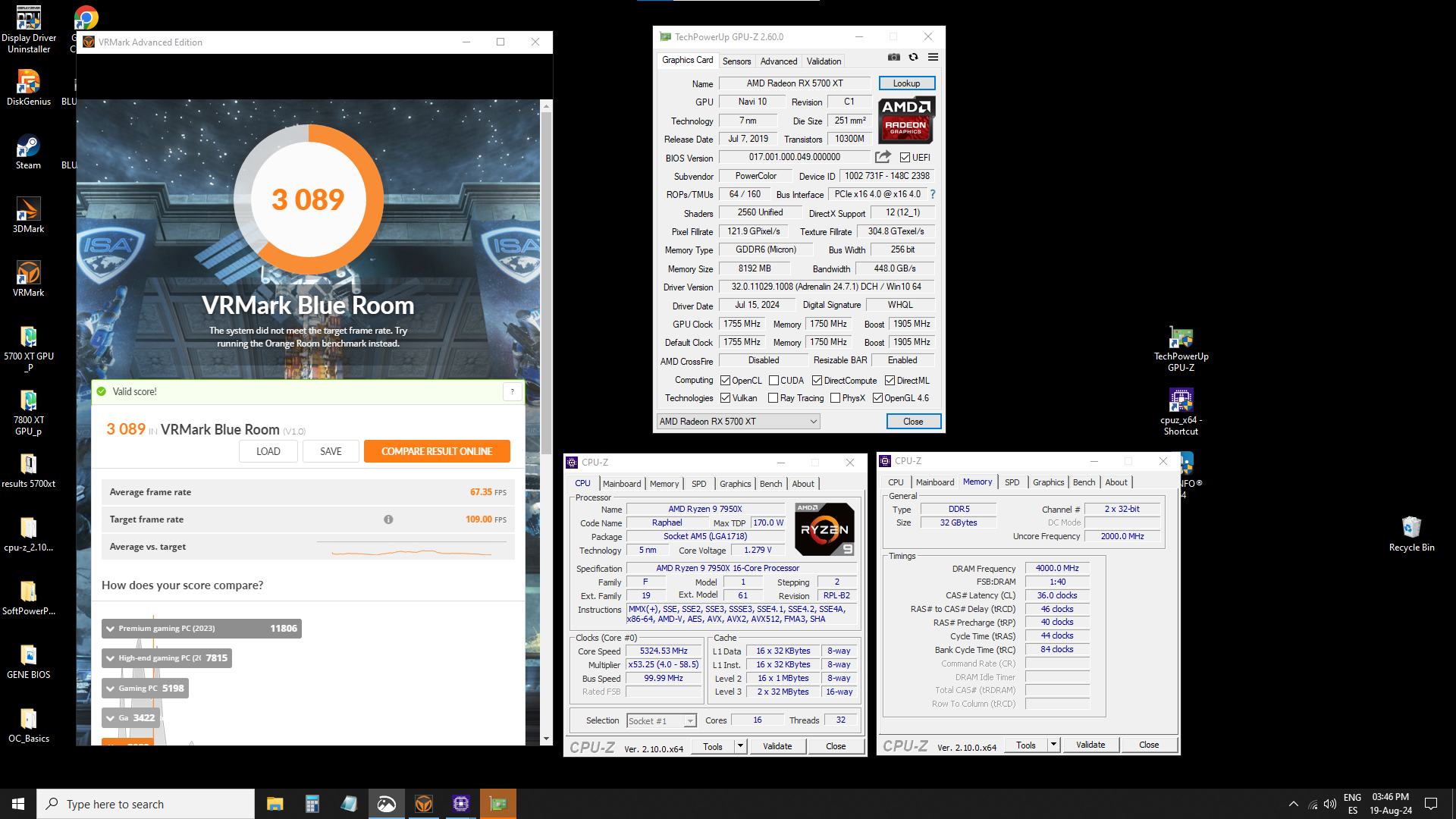Open GPU-Z hamburger menu
This screenshot has width=1456, height=819.
tap(933, 57)
